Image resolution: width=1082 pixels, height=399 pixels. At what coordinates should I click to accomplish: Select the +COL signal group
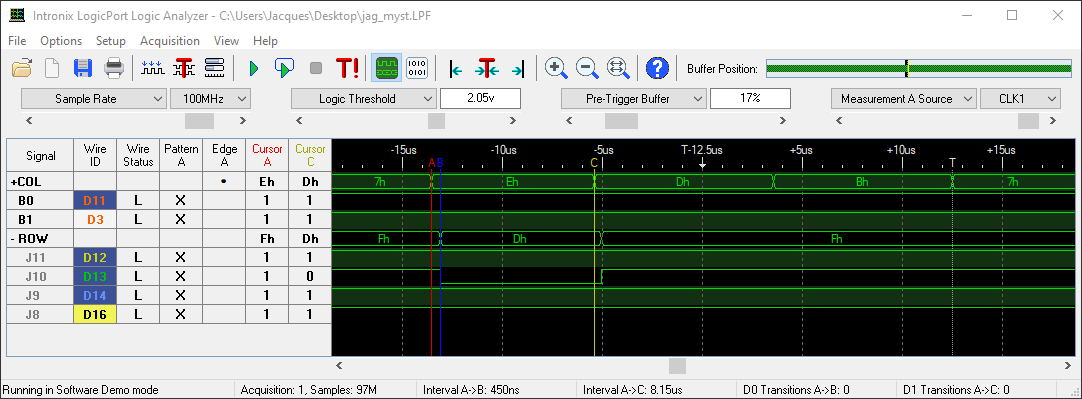pos(41,182)
